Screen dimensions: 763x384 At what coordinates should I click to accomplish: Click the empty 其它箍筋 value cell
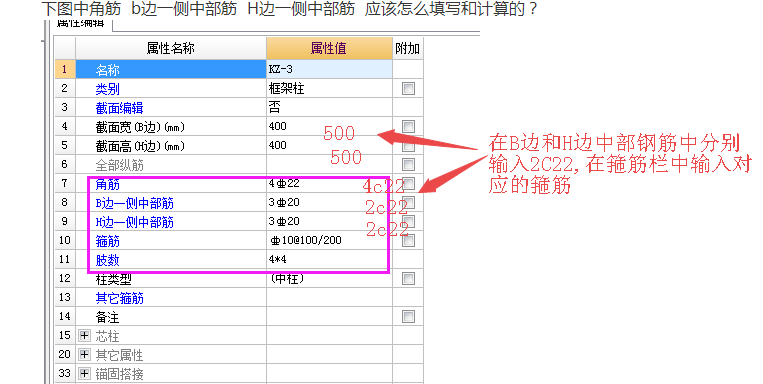329,297
